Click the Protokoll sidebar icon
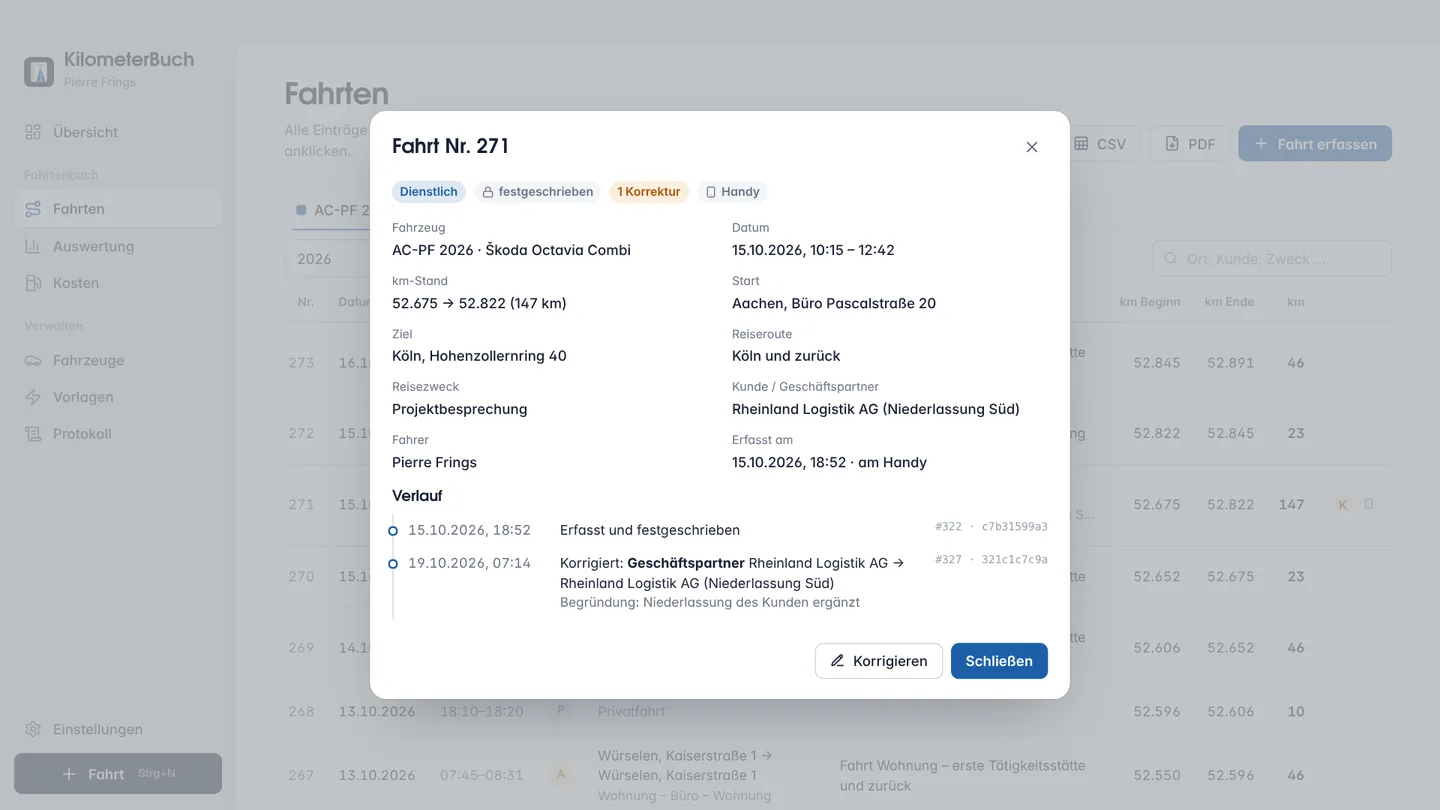1440x810 pixels. pyautogui.click(x=33, y=434)
